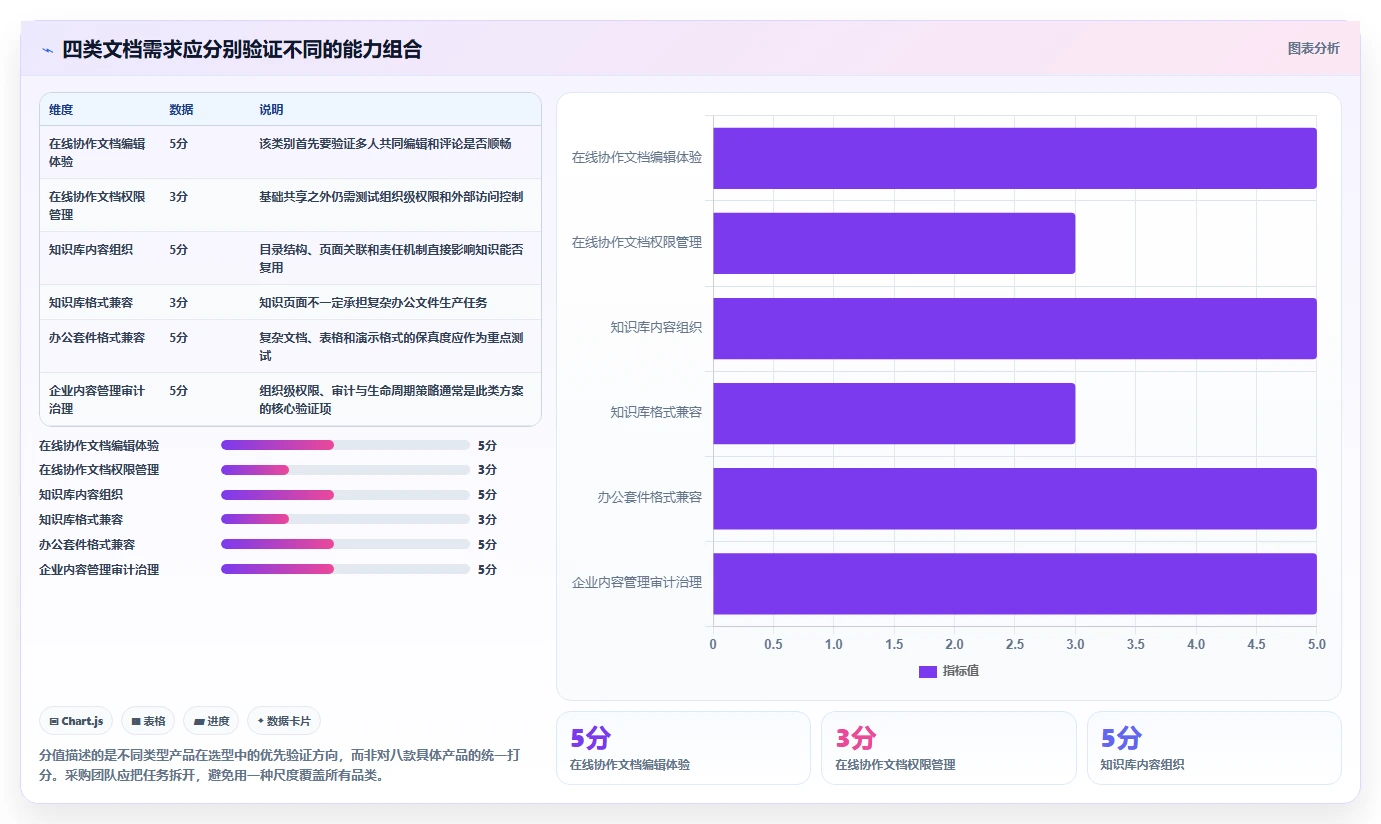The height and width of the screenshot is (824, 1381).
Task: Click 企业内容管理审计治理 in the table's 维度 column
Action: click(x=97, y=399)
